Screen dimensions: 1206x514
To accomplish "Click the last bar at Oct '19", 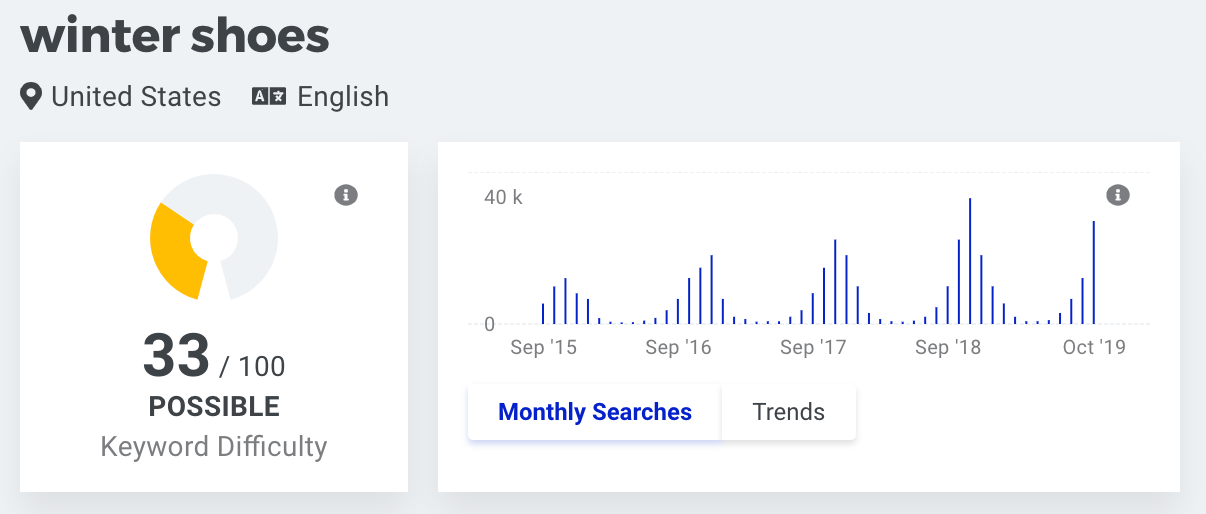I will pyautogui.click(x=1094, y=273).
